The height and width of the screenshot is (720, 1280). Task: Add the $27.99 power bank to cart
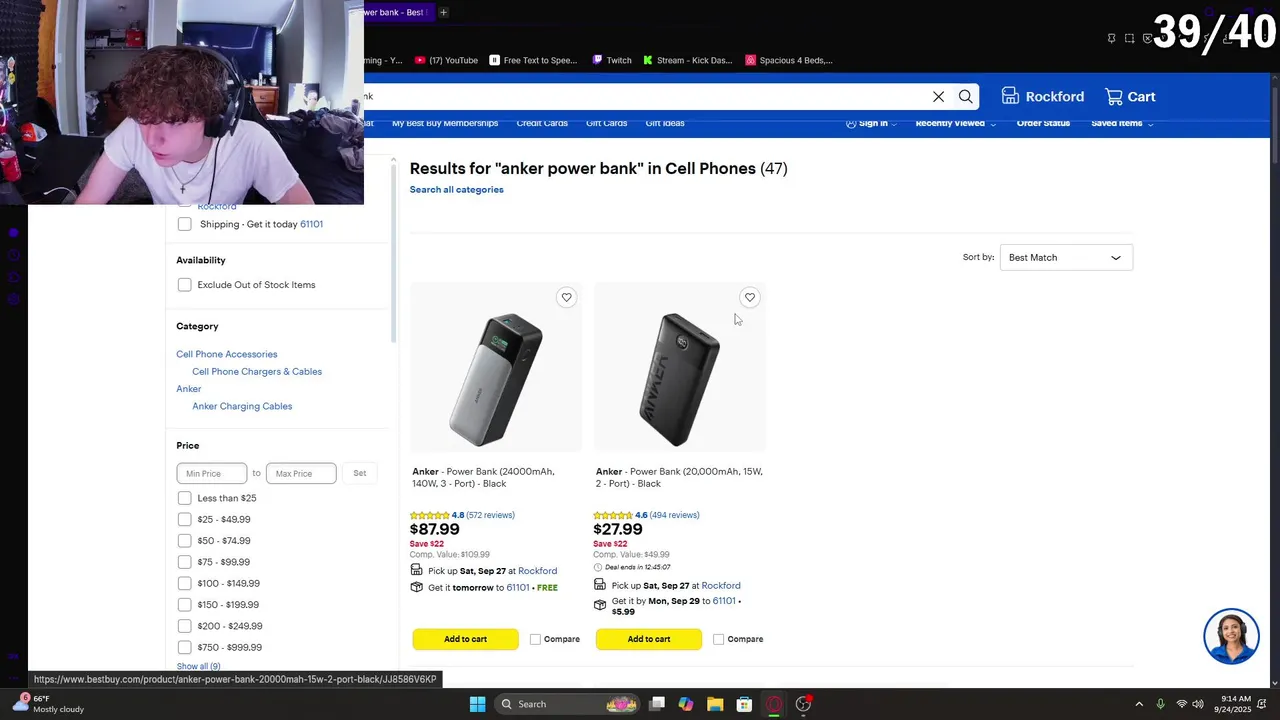pyautogui.click(x=649, y=639)
